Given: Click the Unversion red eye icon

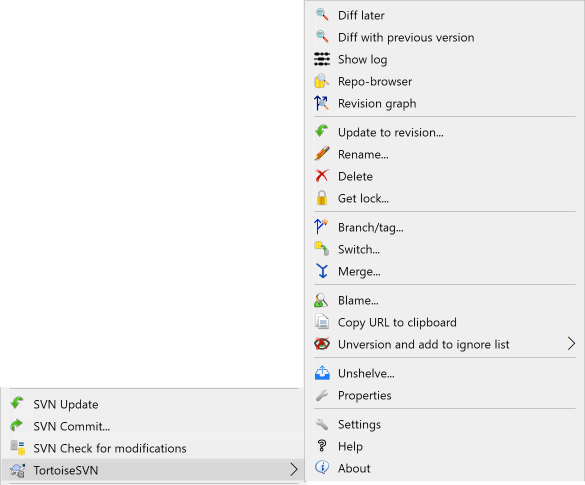Looking at the screenshot, I should pos(322,344).
